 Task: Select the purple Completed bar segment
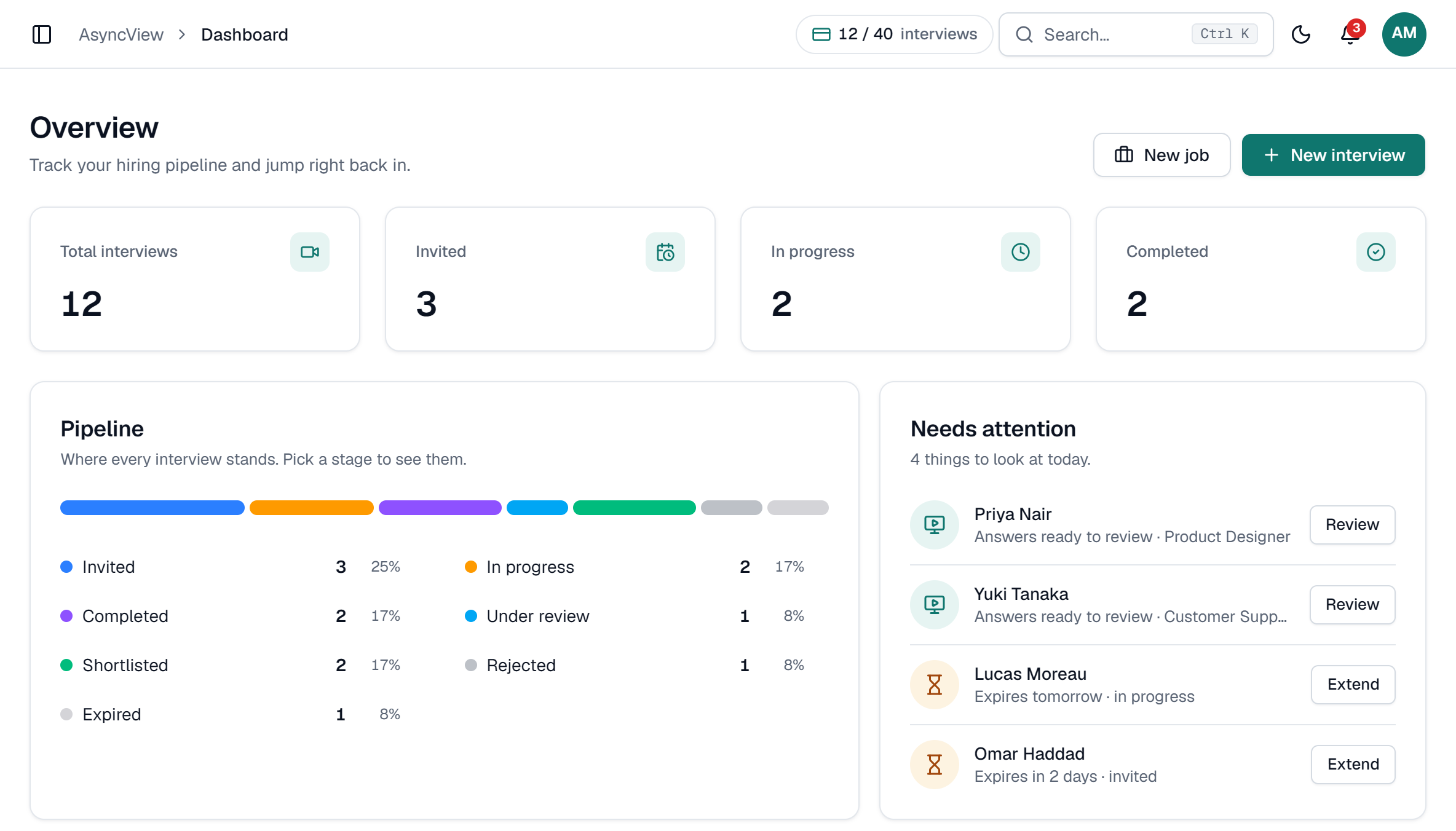[x=440, y=508]
